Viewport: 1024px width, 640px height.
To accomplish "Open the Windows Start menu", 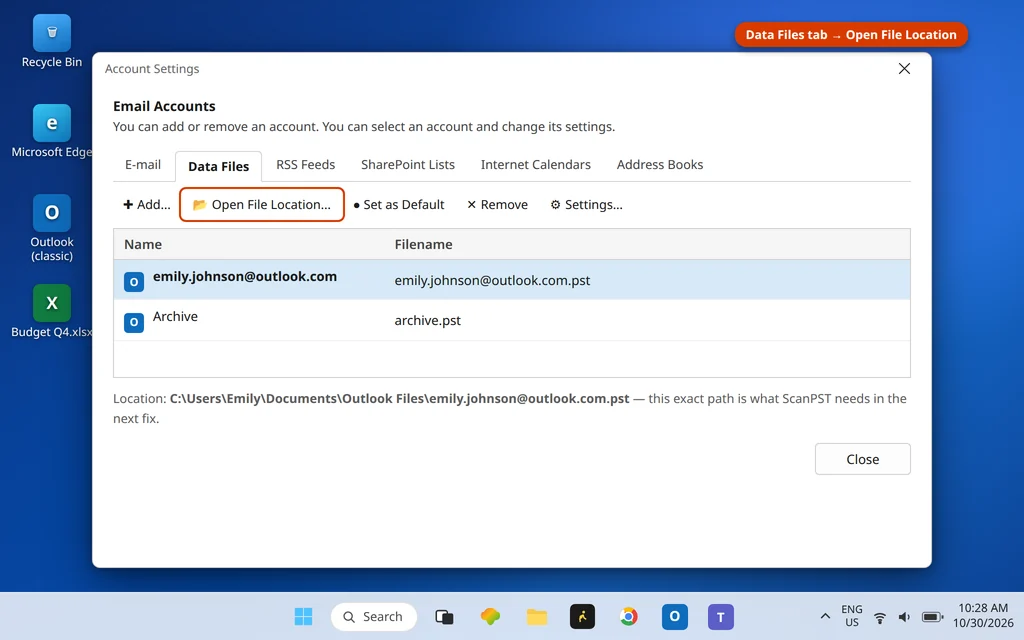I will (x=303, y=616).
